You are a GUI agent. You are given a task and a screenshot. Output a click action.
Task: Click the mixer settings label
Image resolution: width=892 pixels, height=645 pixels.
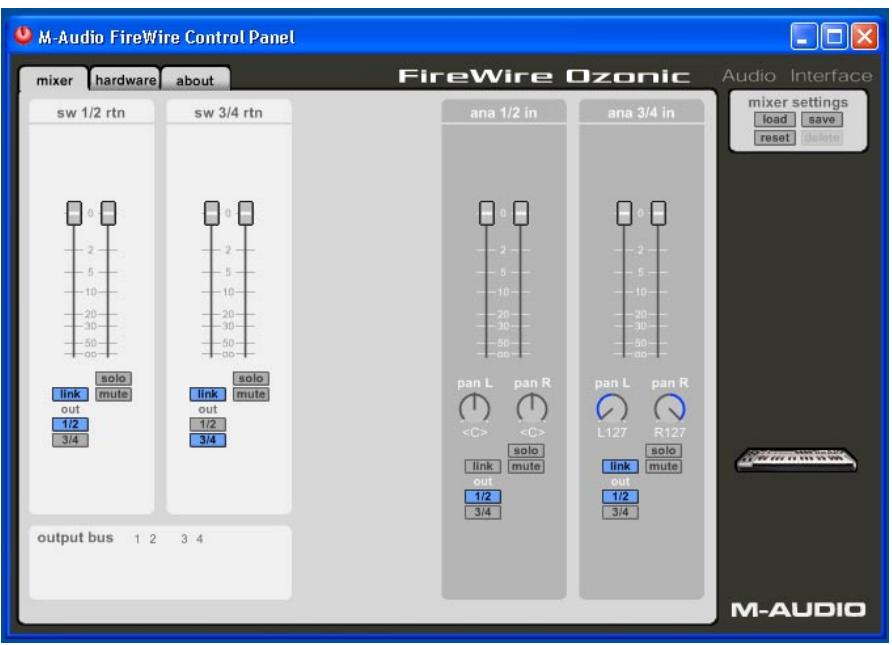pyautogui.click(x=798, y=102)
